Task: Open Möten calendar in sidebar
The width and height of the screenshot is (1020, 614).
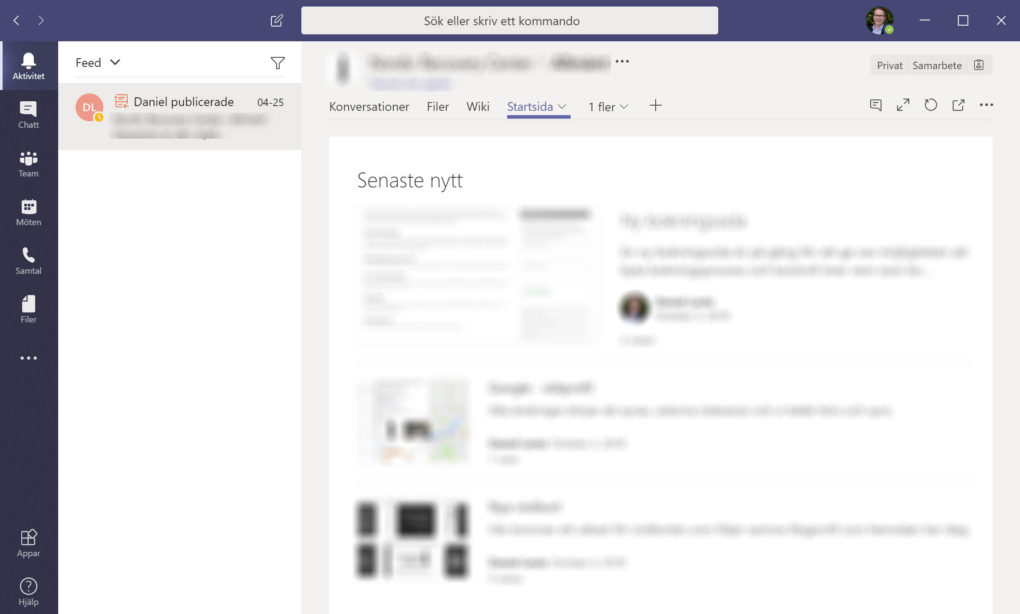Action: (x=28, y=212)
